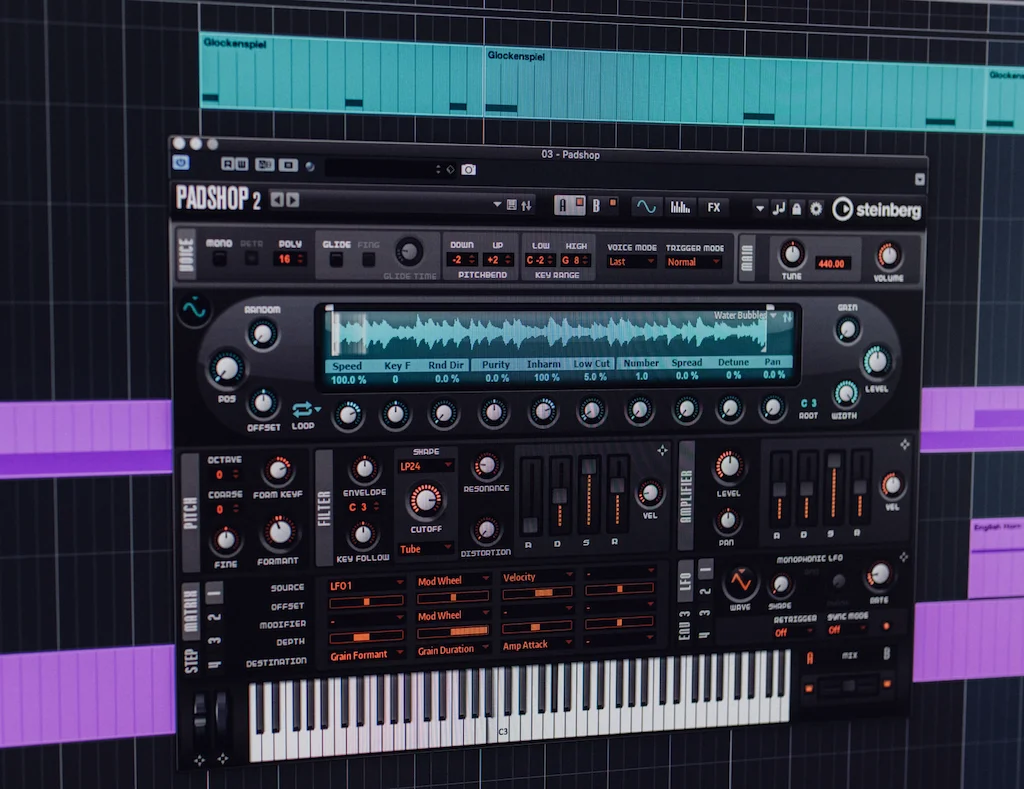Toggle layer A on/off indicator

click(579, 202)
